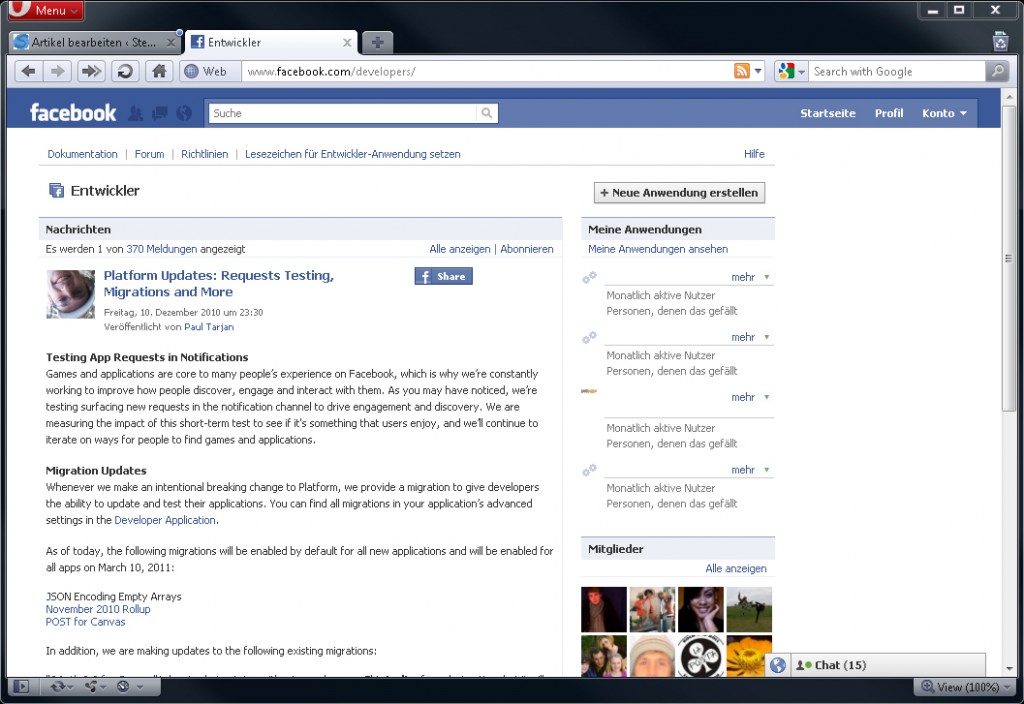Expand the third application's mehr dropdown

click(x=750, y=397)
